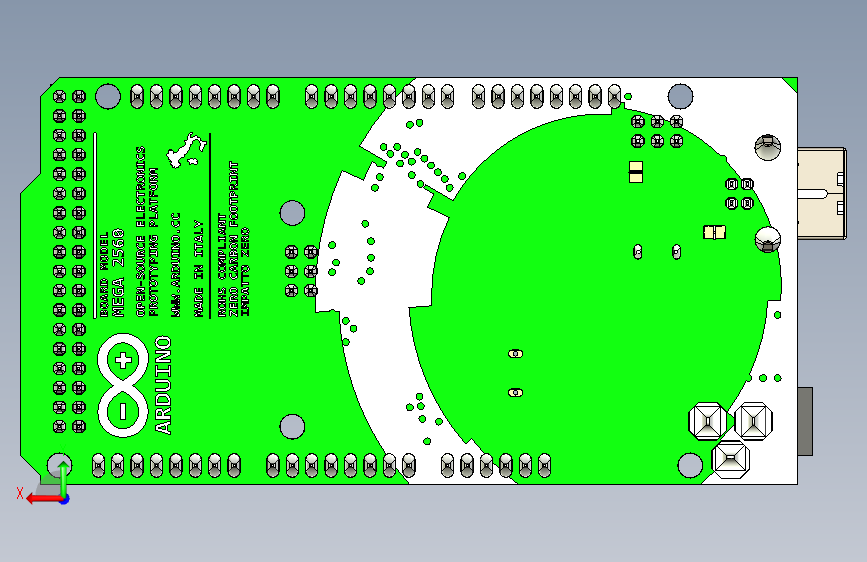Pick the mounting hole right of the ARDUINO text
Screen dimensions: 867x562
point(292,426)
